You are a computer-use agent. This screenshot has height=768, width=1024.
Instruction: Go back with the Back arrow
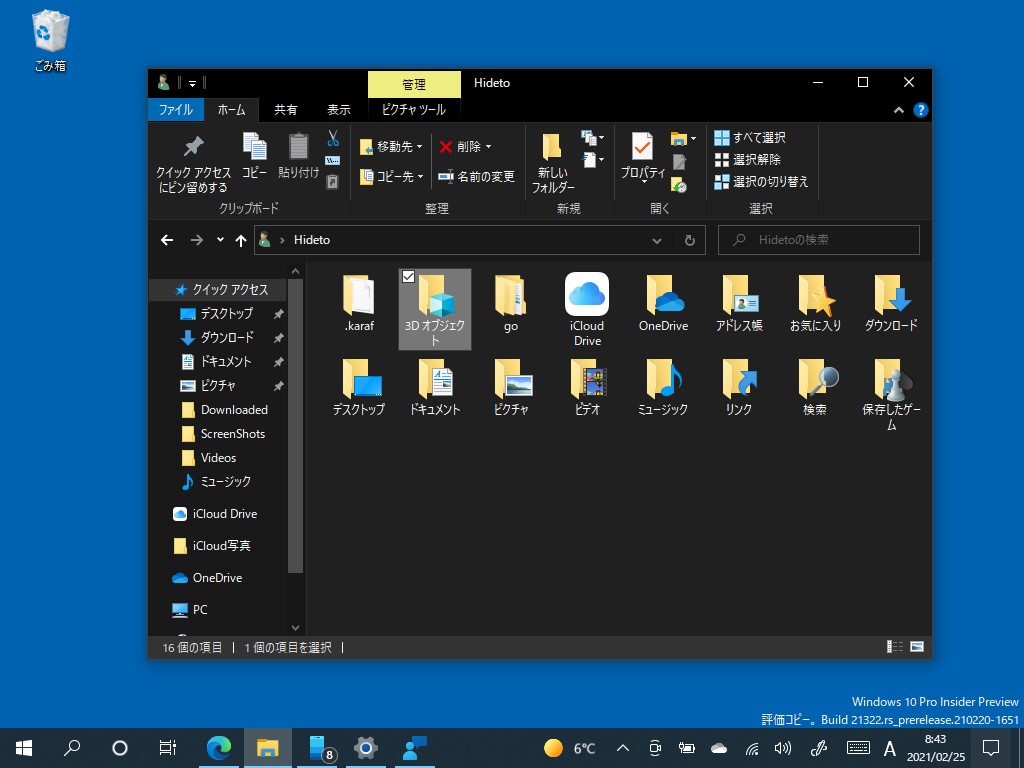pos(167,240)
